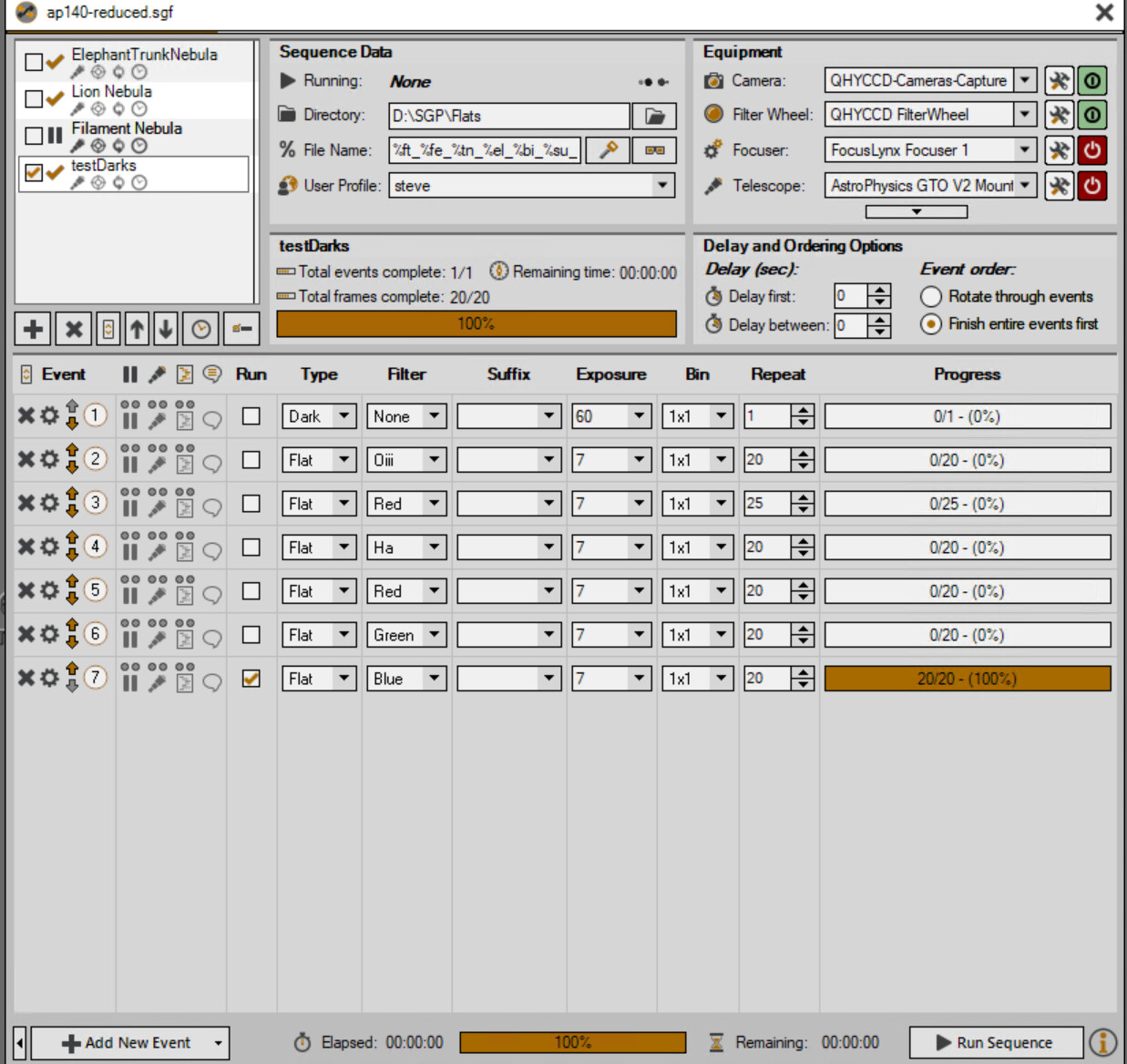Image resolution: width=1127 pixels, height=1064 pixels.
Task: Increase Delay first value
Action: click(879, 291)
